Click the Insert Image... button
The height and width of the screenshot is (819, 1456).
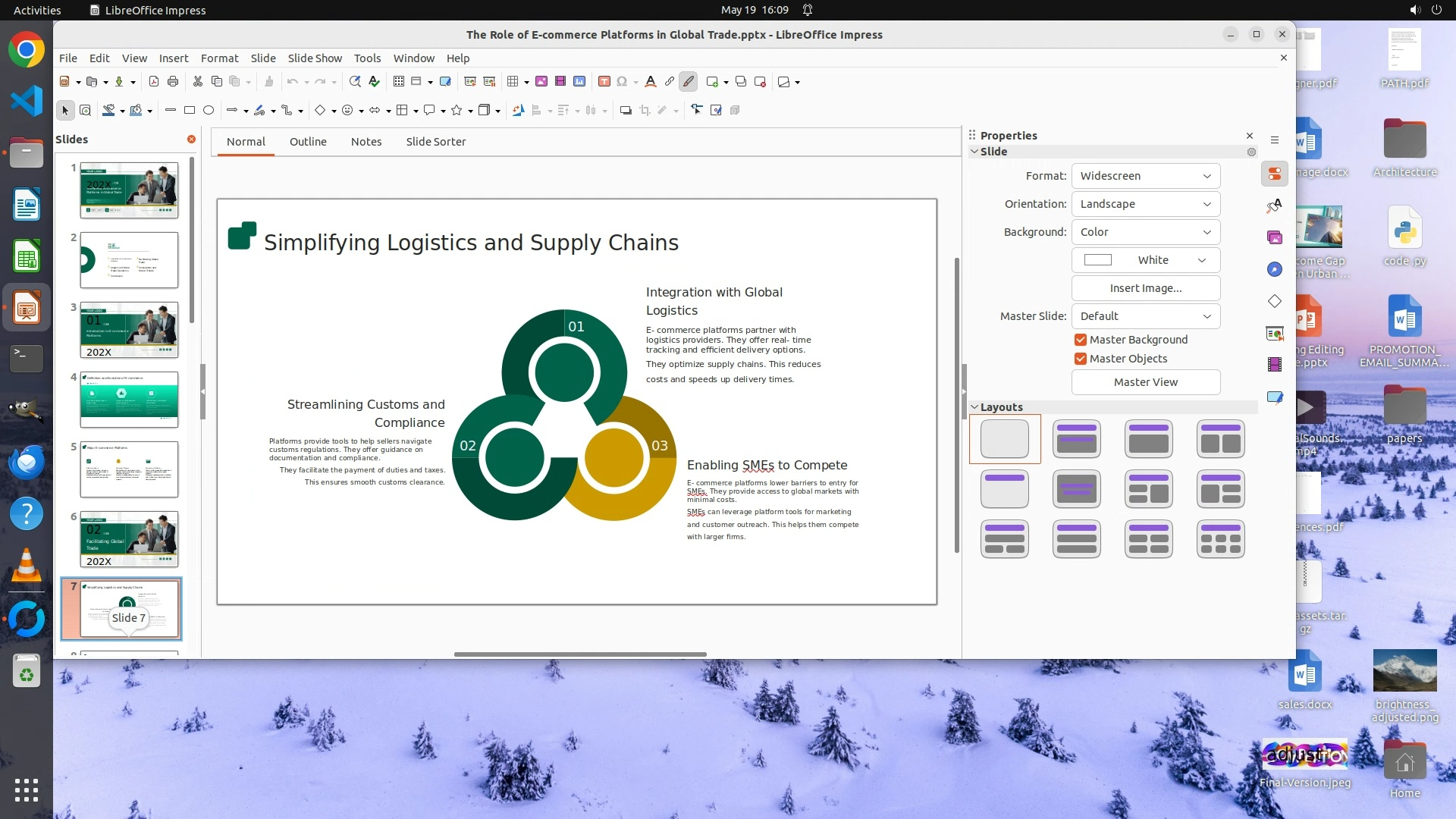(1145, 288)
